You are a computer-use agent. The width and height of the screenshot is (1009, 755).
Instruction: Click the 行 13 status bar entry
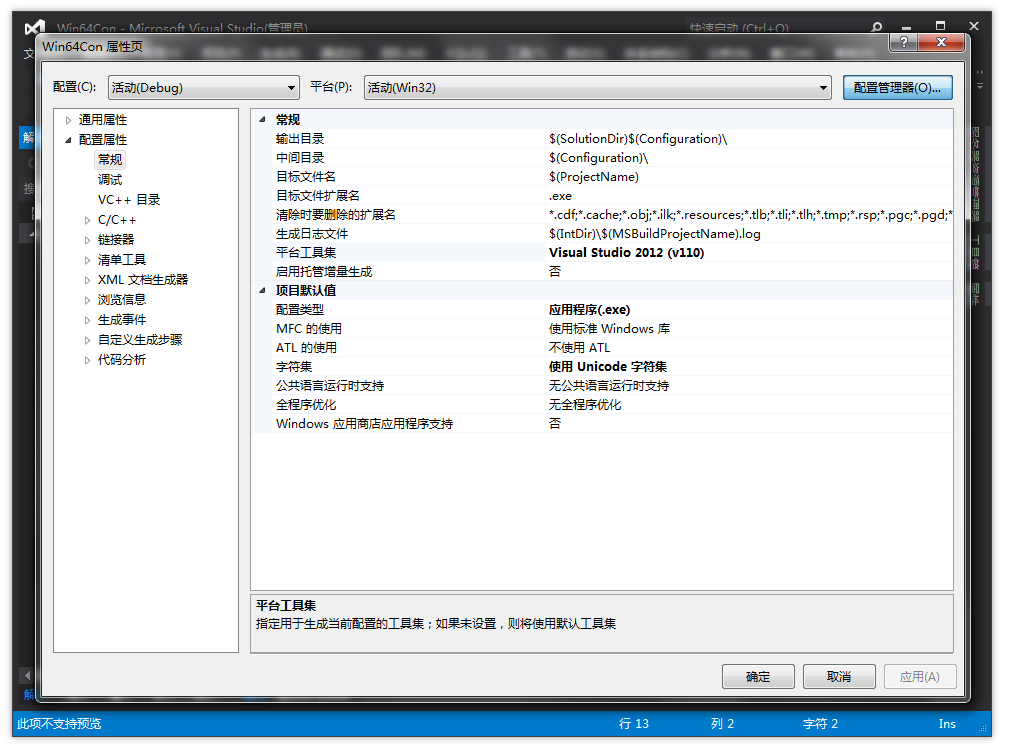[633, 724]
